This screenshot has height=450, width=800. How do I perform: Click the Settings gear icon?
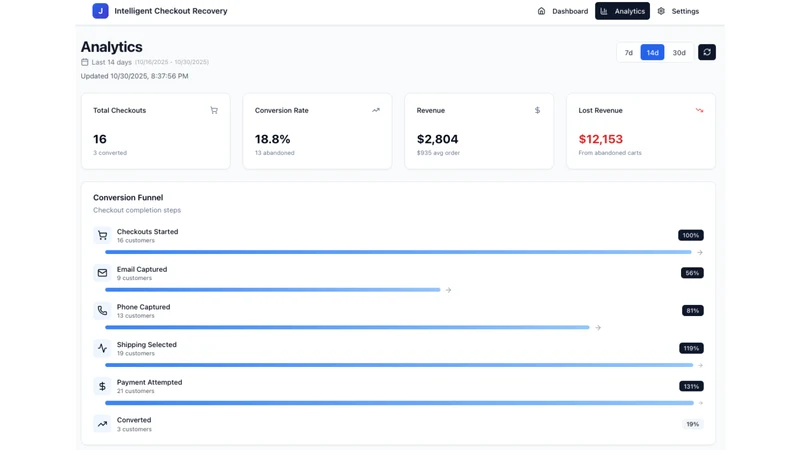click(x=661, y=11)
